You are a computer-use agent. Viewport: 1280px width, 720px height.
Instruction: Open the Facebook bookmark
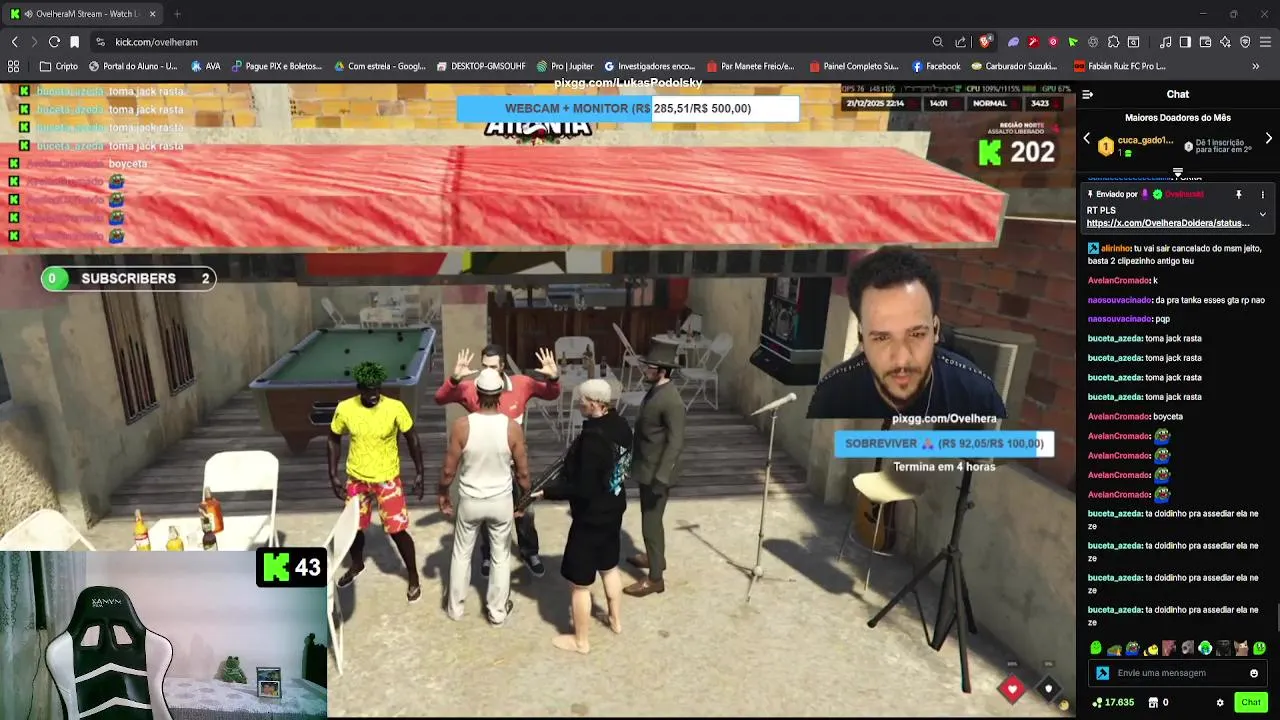click(x=937, y=66)
